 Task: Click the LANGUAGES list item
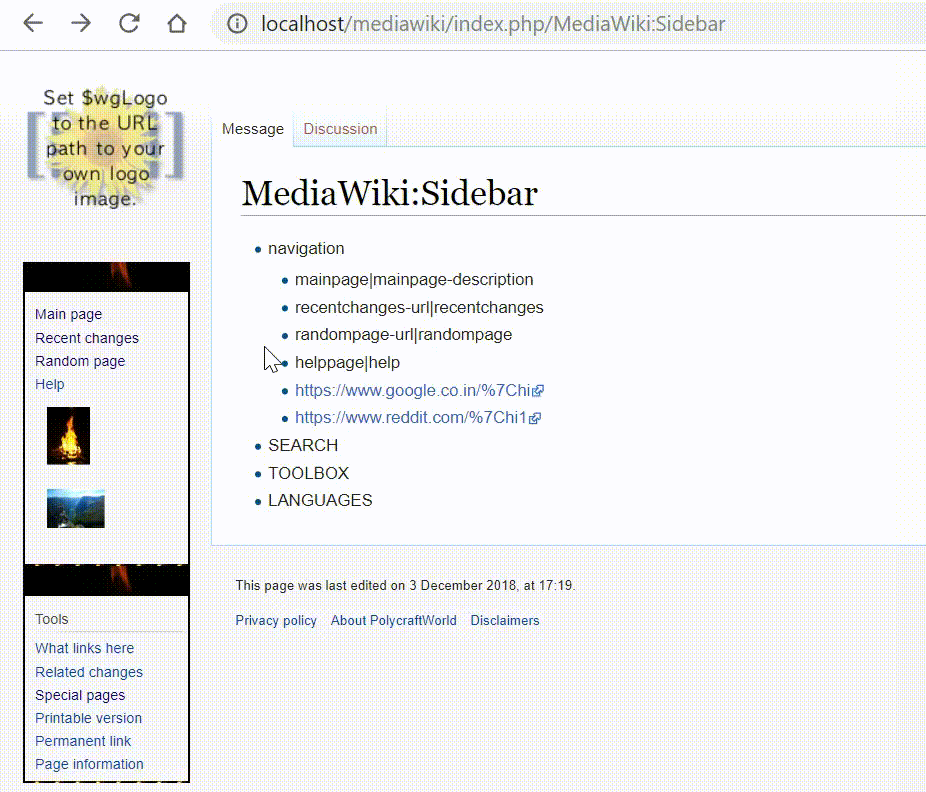point(320,500)
